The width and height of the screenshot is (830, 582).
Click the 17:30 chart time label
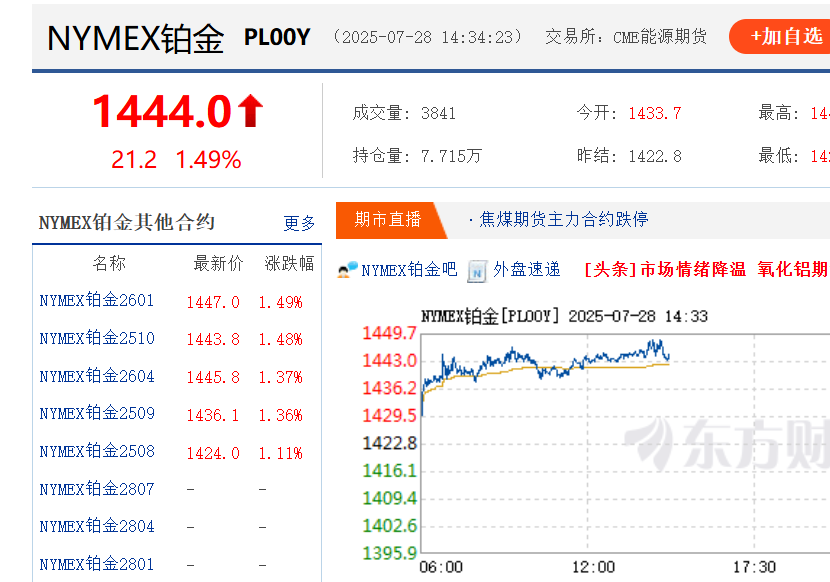(x=754, y=568)
